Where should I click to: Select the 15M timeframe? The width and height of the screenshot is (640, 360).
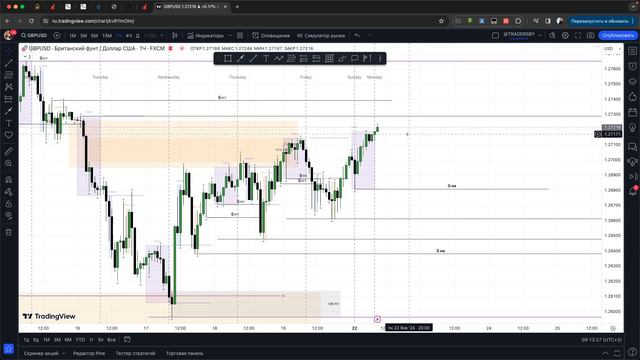(107, 36)
